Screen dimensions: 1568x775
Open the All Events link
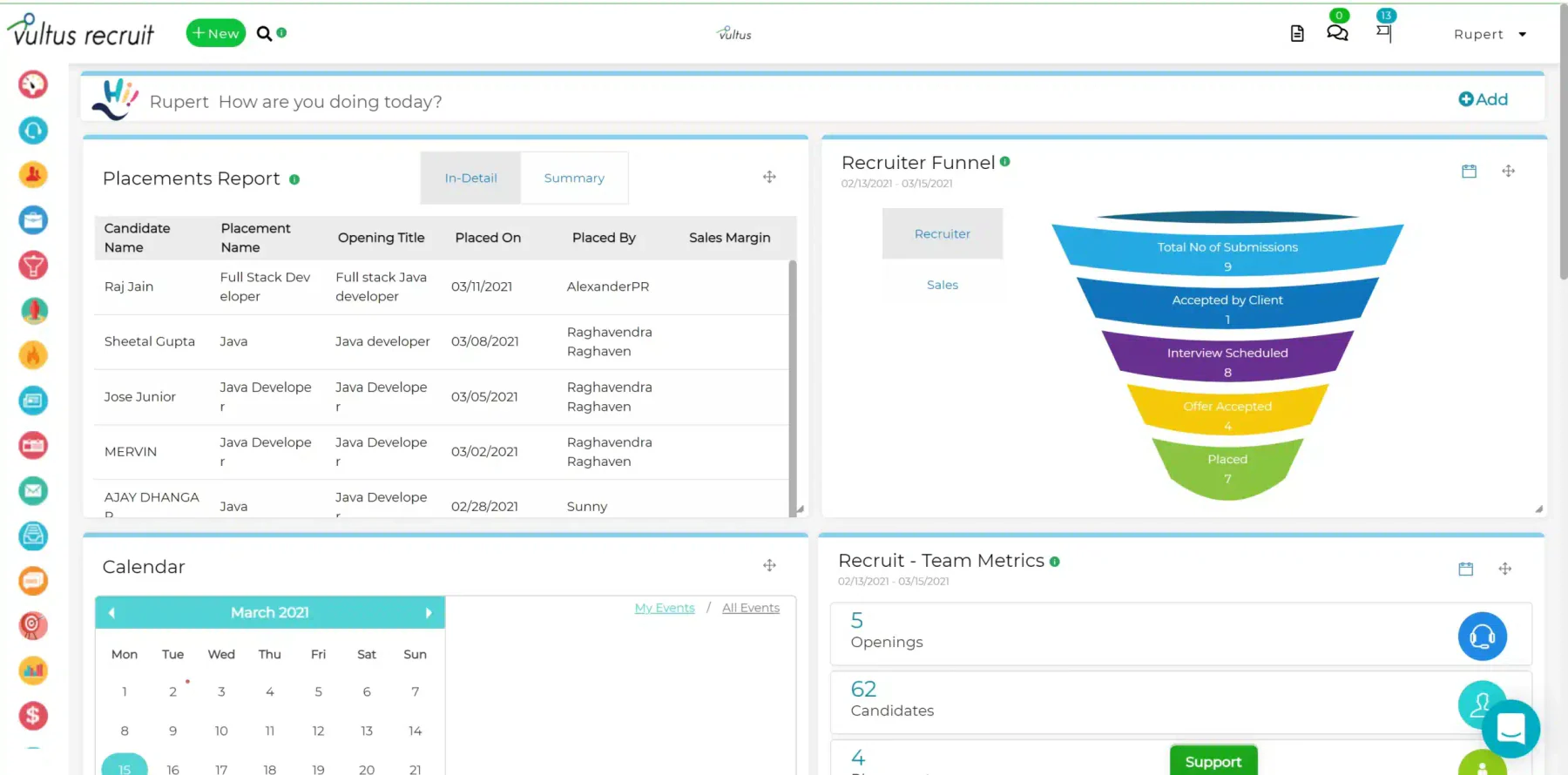point(751,608)
